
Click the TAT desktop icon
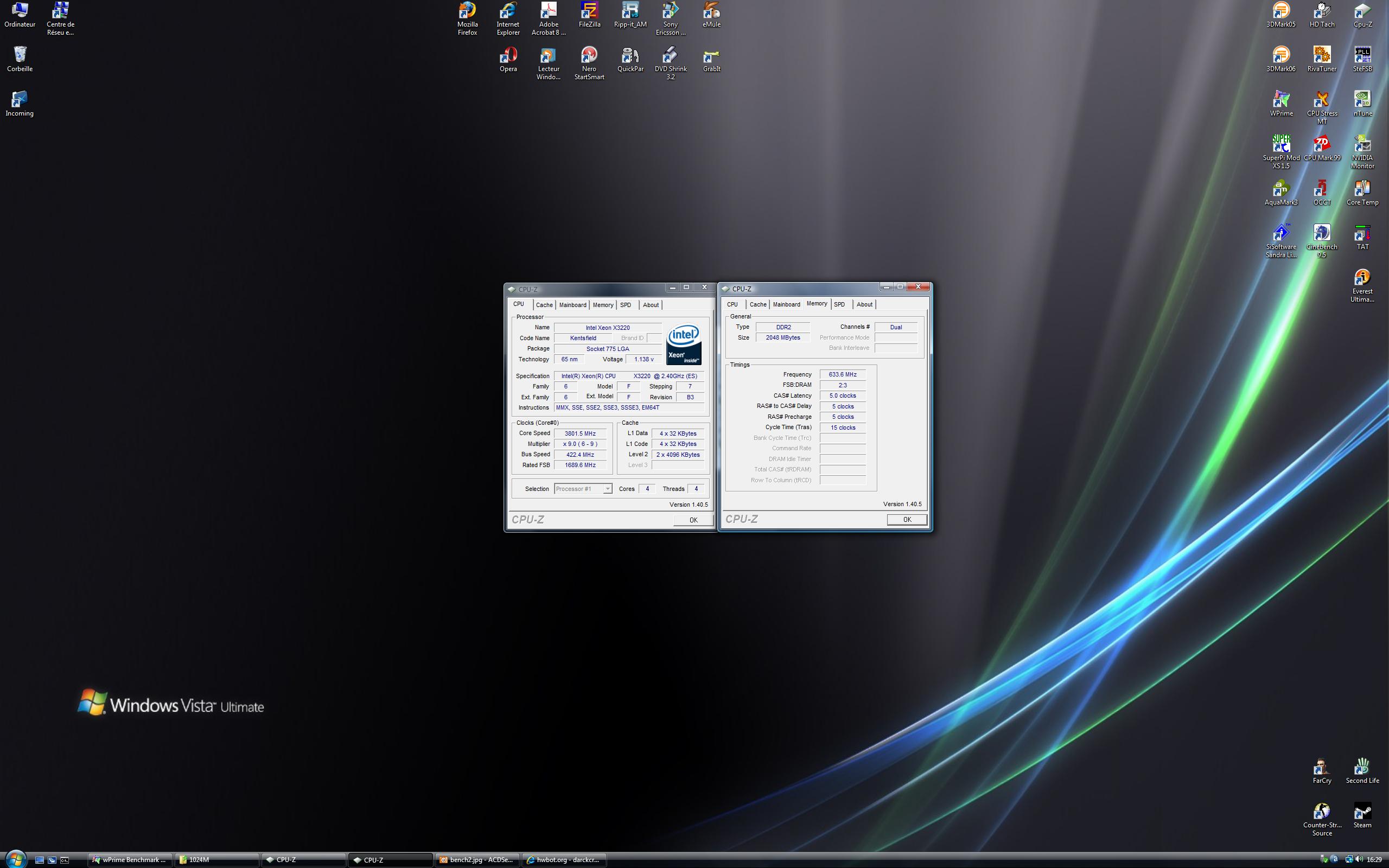(1362, 238)
